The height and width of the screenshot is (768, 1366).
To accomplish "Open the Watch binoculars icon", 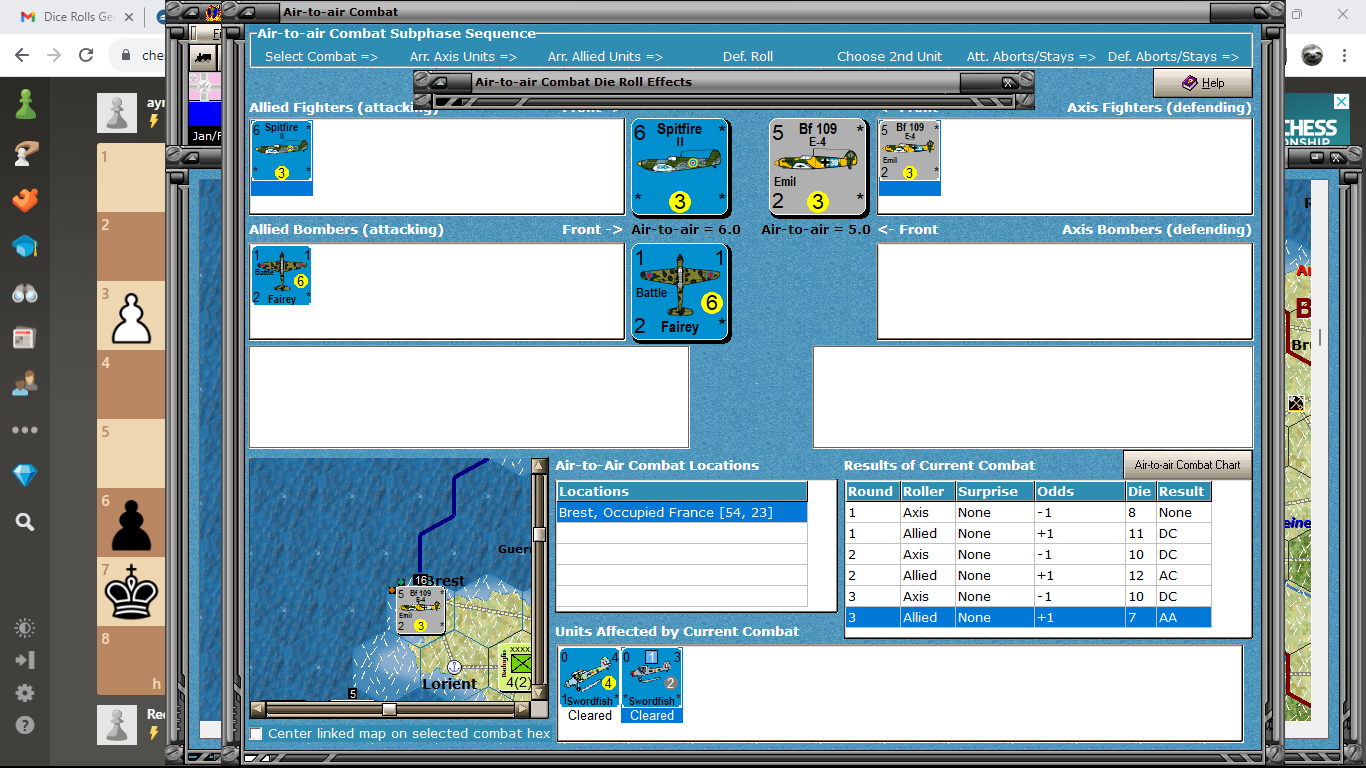I will point(25,293).
